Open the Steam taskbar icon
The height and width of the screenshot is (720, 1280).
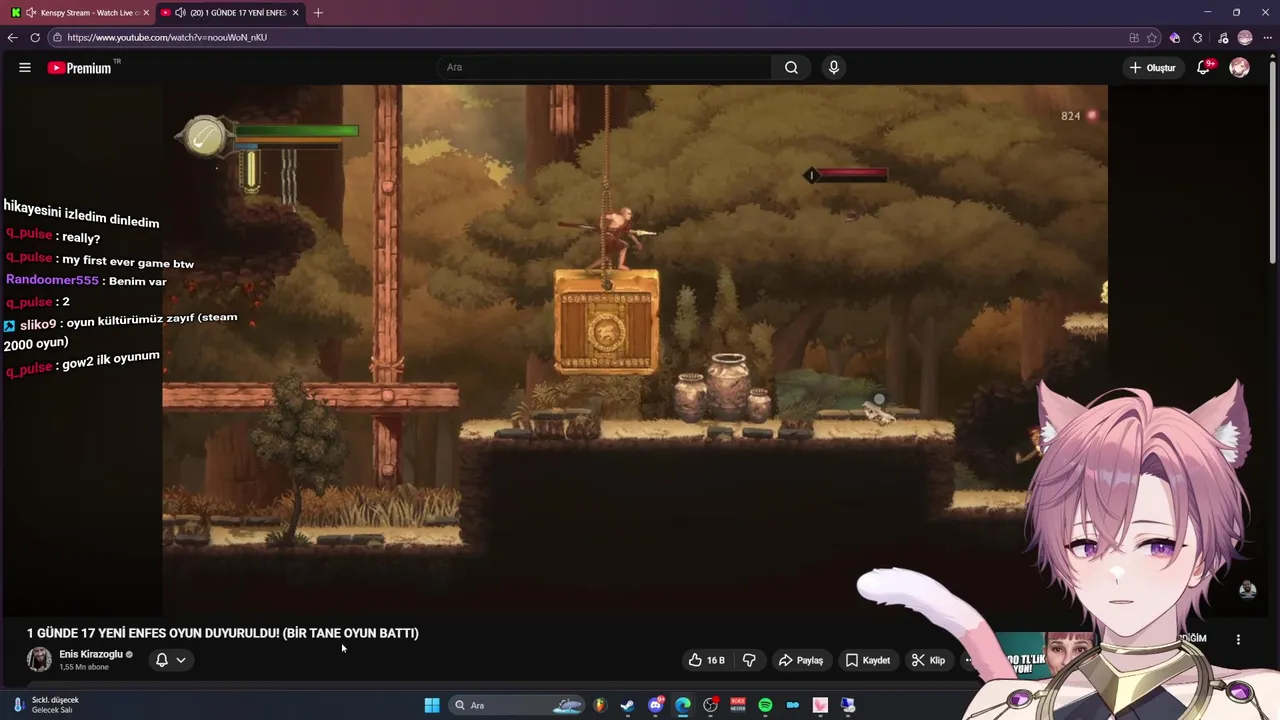(627, 705)
